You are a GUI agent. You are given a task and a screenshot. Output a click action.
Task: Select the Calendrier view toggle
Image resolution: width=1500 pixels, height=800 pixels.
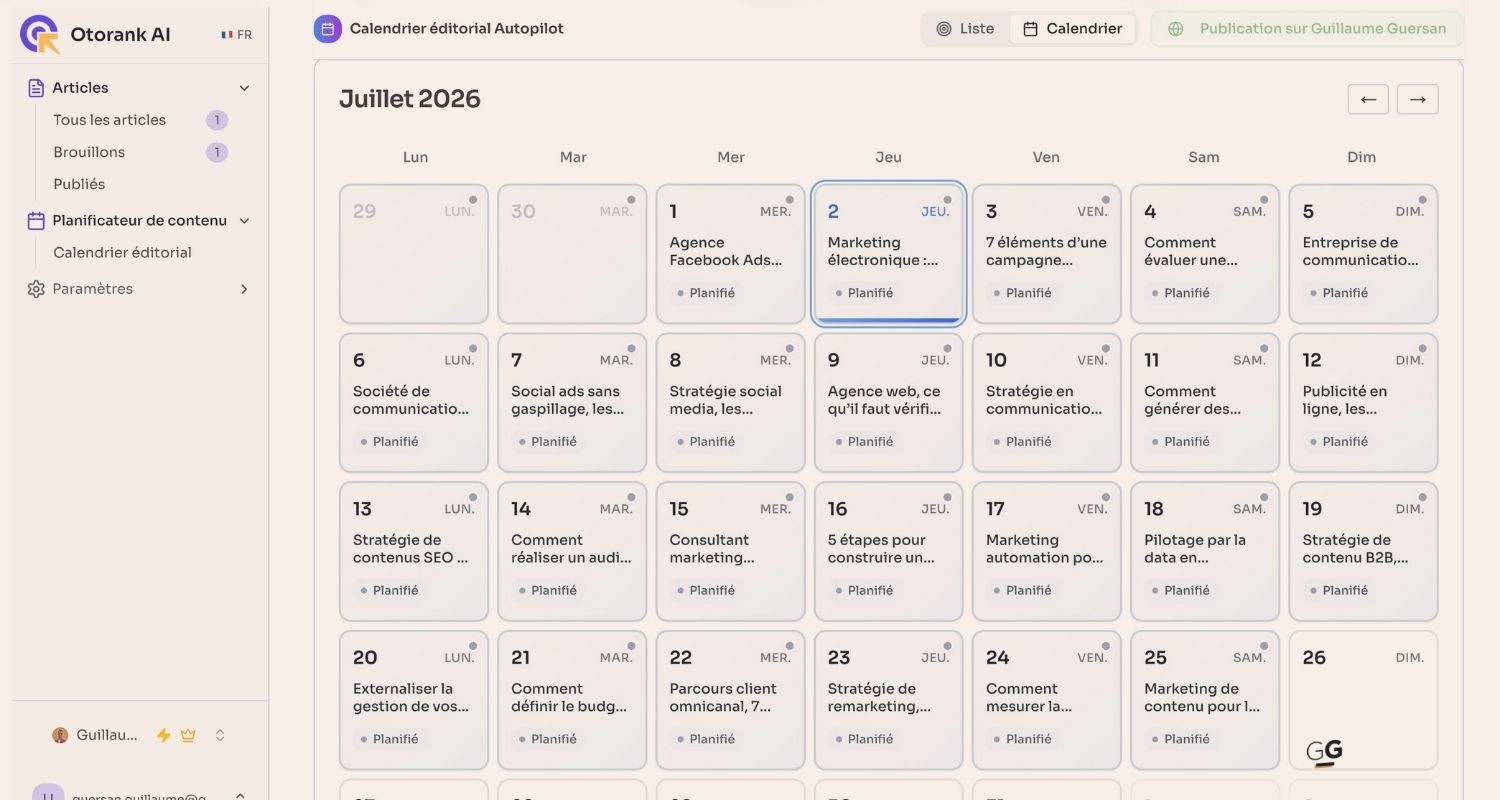(x=1072, y=29)
